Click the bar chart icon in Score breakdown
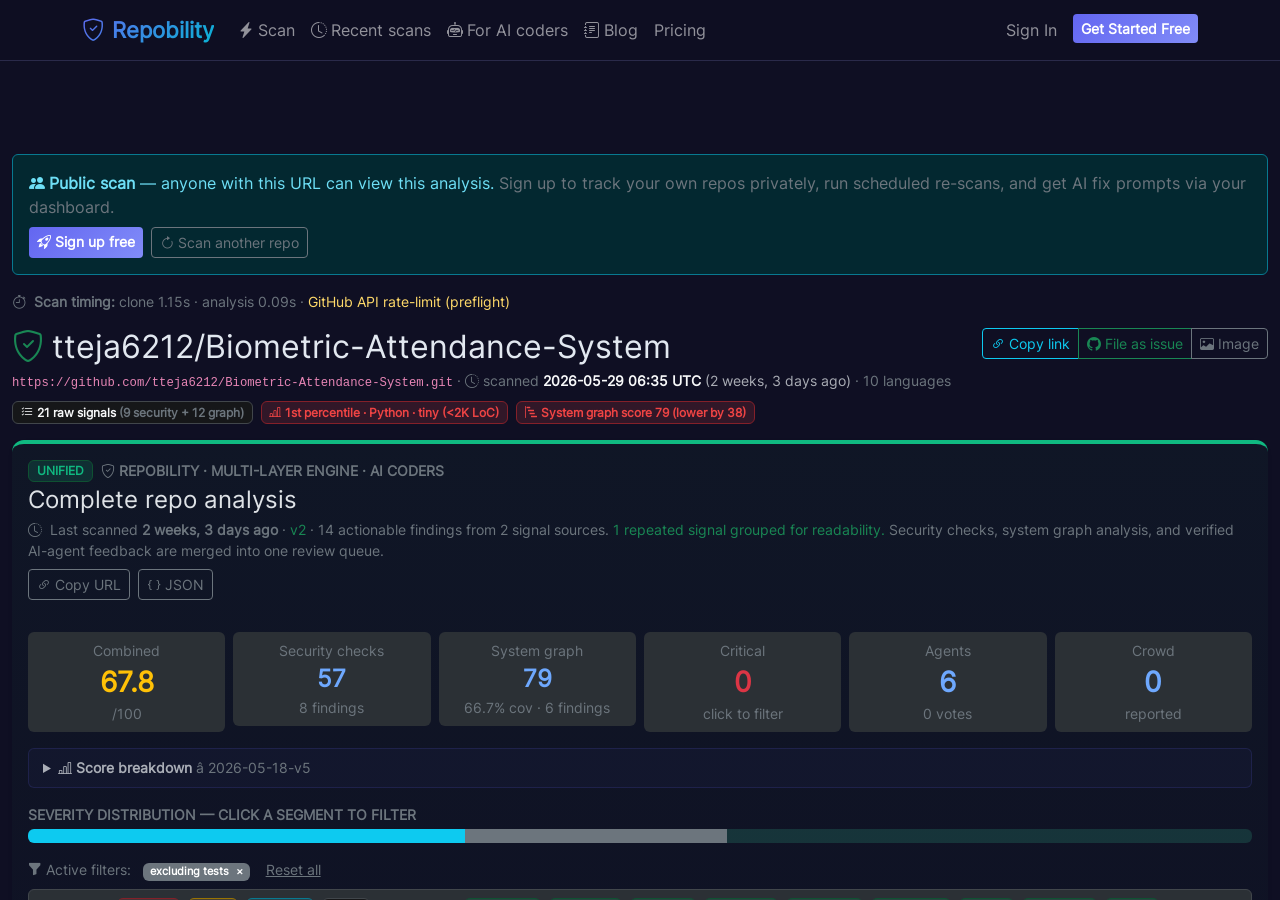 (65, 768)
